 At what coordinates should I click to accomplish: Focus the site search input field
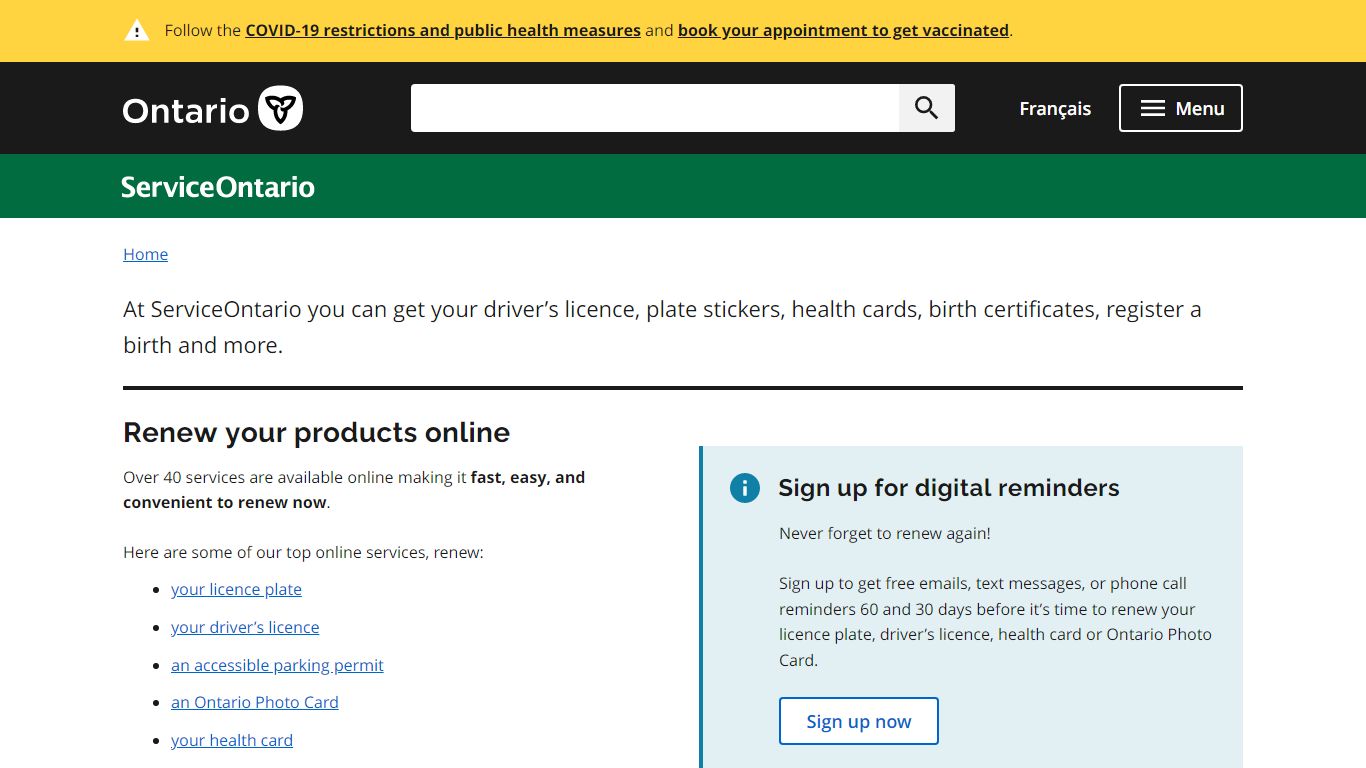(655, 108)
